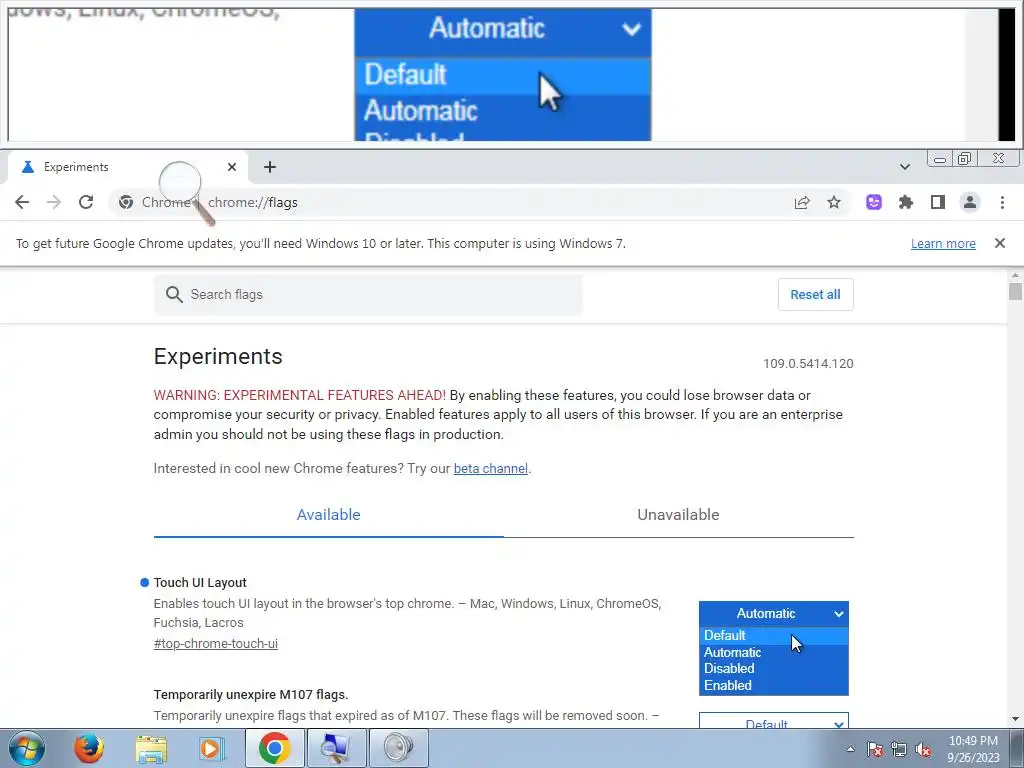Click the version number 109.0.5414.120
The width and height of the screenshot is (1024, 768).
[808, 364]
